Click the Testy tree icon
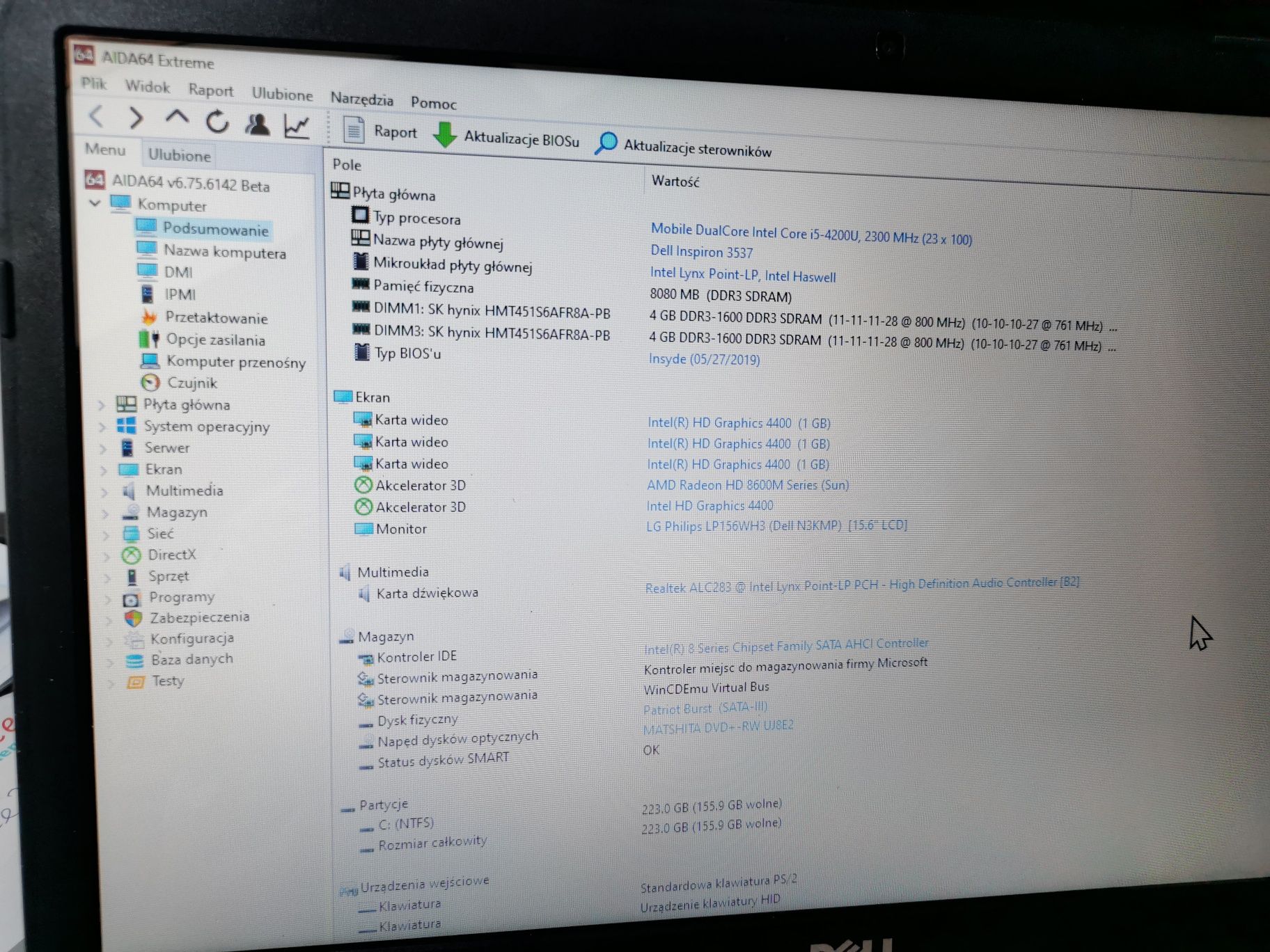Image resolution: width=1270 pixels, height=952 pixels. (136, 682)
